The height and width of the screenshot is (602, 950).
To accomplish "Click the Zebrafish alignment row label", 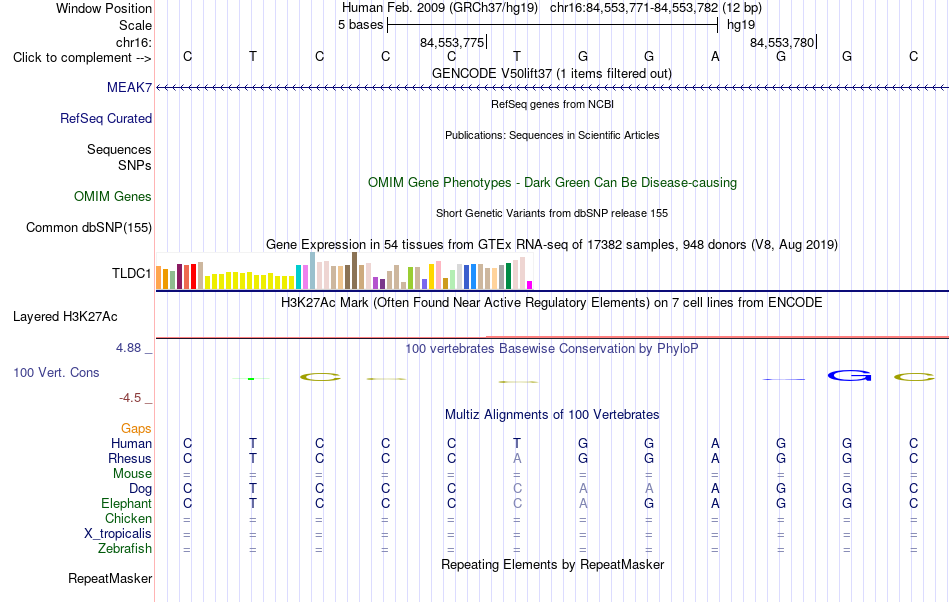I will point(125,549).
